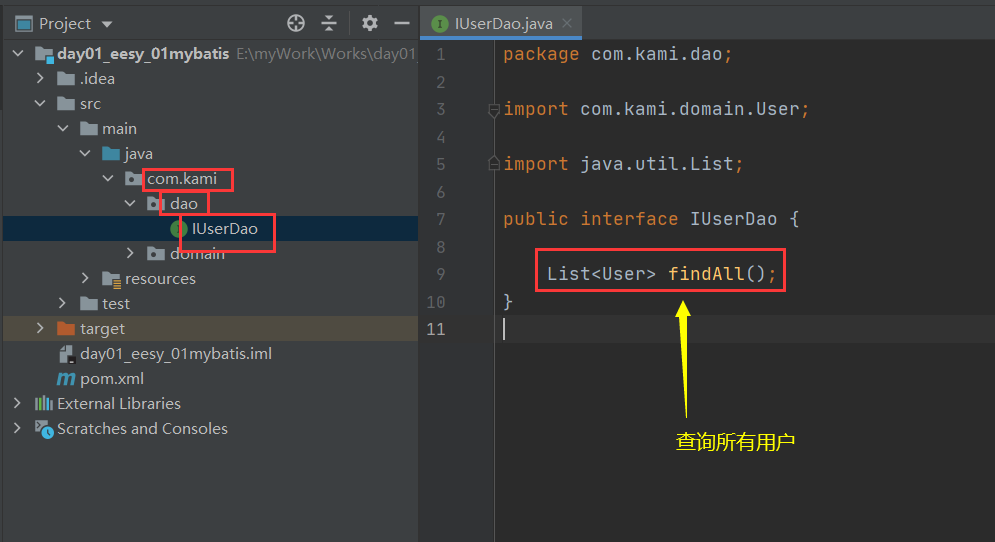Image resolution: width=995 pixels, height=542 pixels.
Task: Click the Project panel window icon
Action: (x=24, y=24)
